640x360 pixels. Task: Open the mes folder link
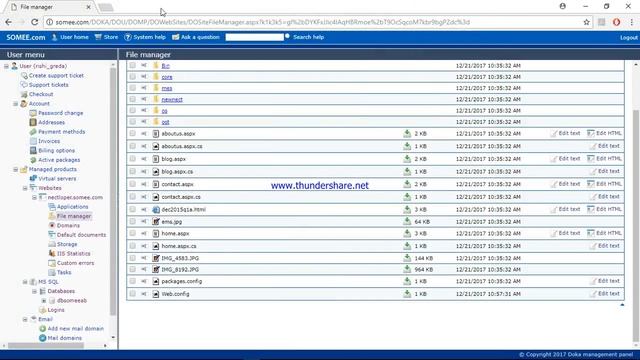167,88
